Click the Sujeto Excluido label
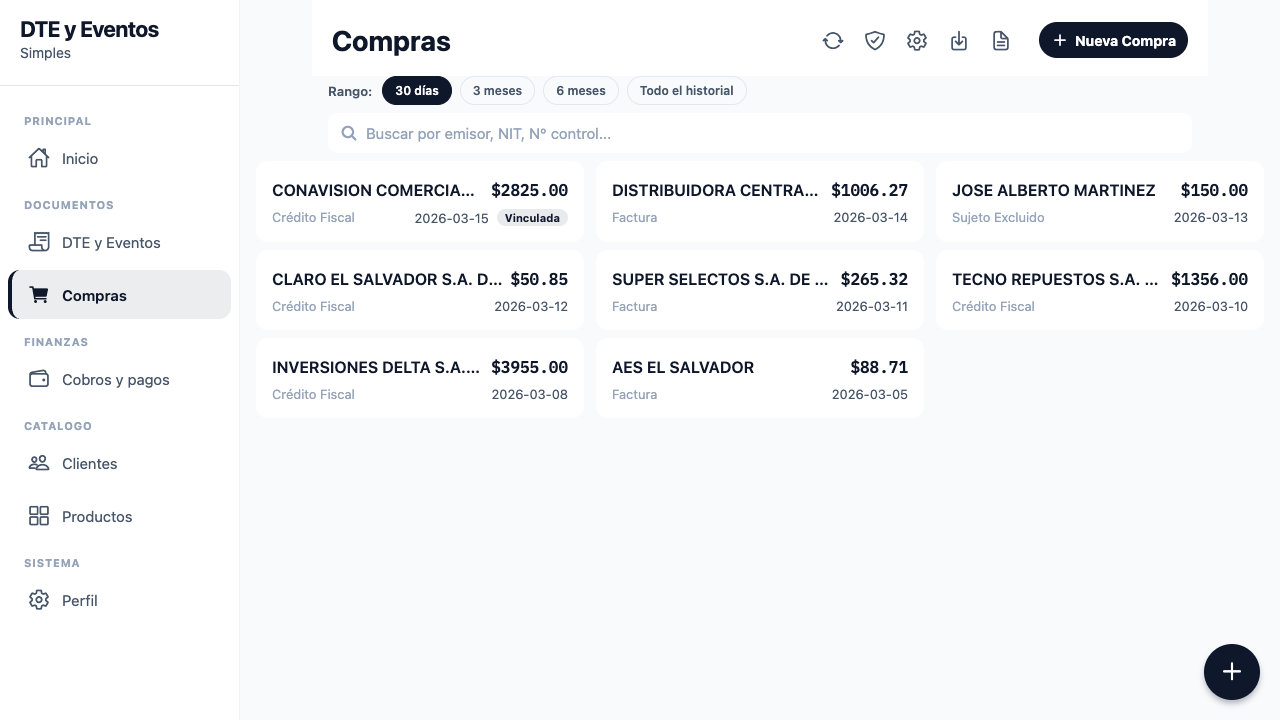The image size is (1280, 720). coord(998,217)
